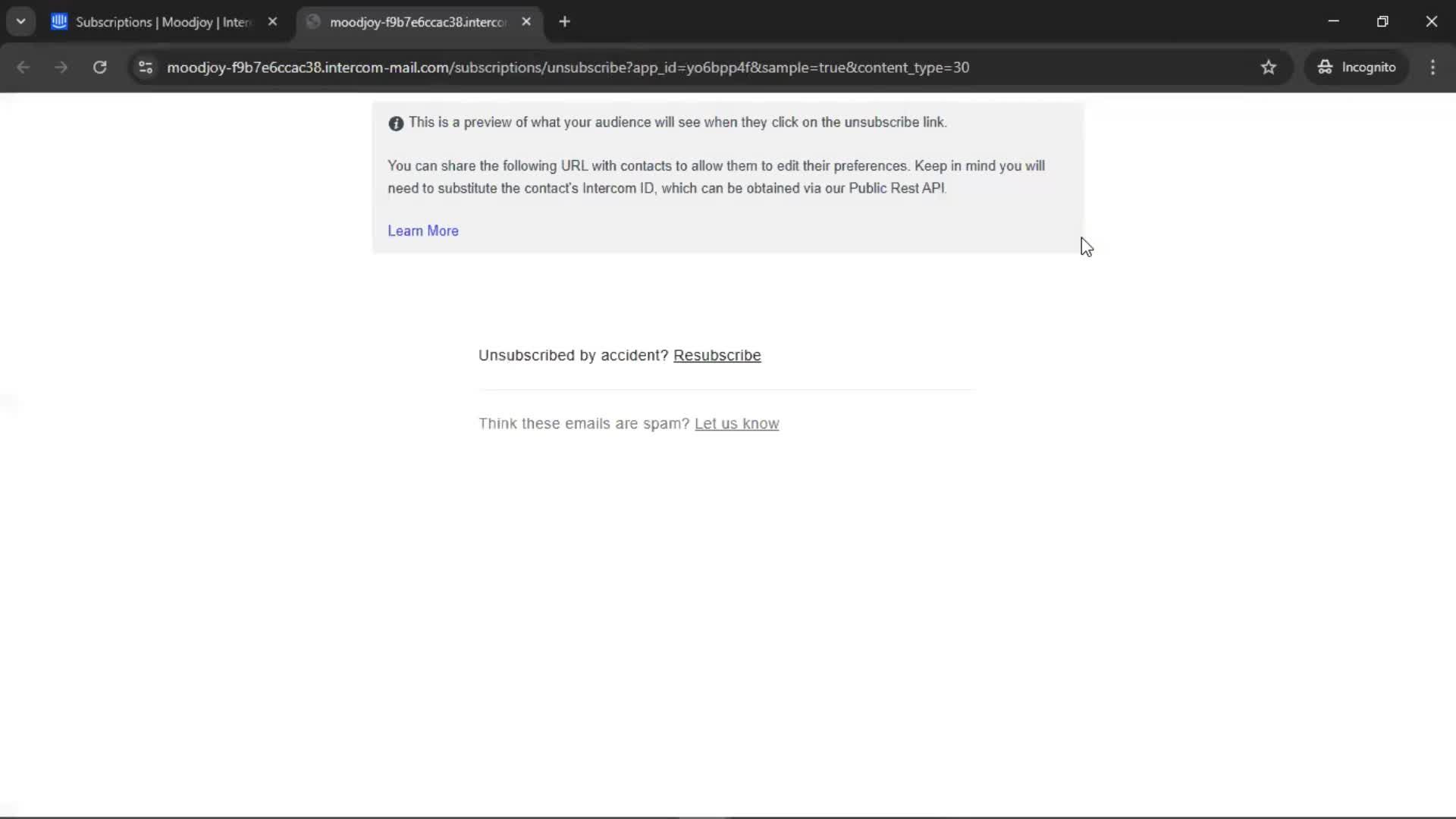The height and width of the screenshot is (819, 1456).
Task: View site information icon in address bar
Action: point(146,67)
